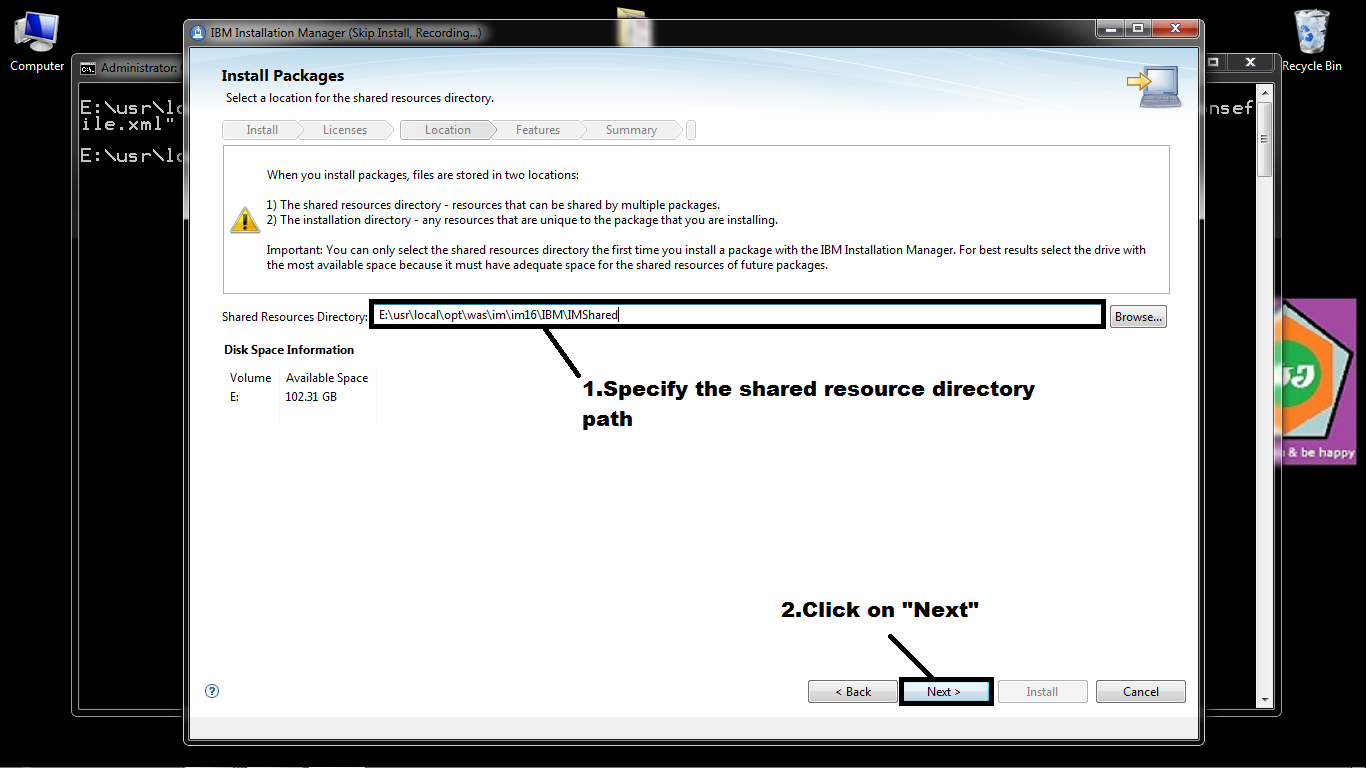Close the Administrator command prompt window
1366x768 pixels.
click(x=1250, y=62)
